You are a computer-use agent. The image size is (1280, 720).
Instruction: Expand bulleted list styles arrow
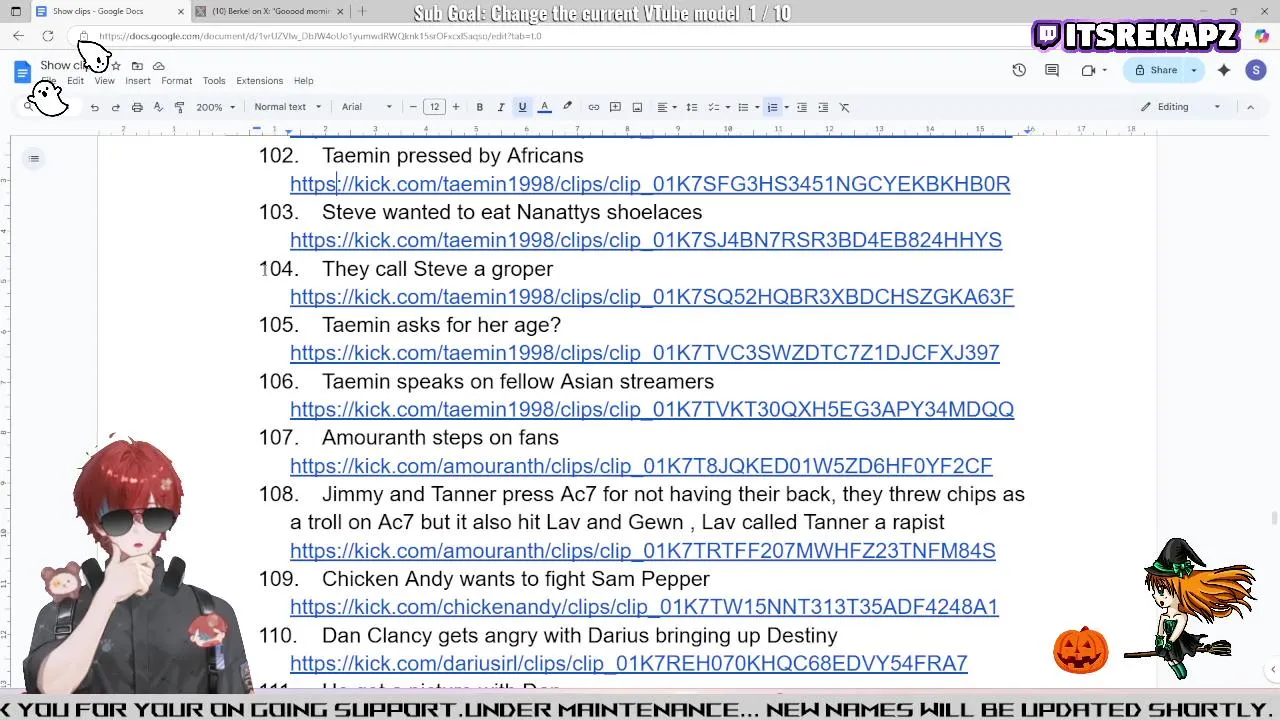click(757, 107)
